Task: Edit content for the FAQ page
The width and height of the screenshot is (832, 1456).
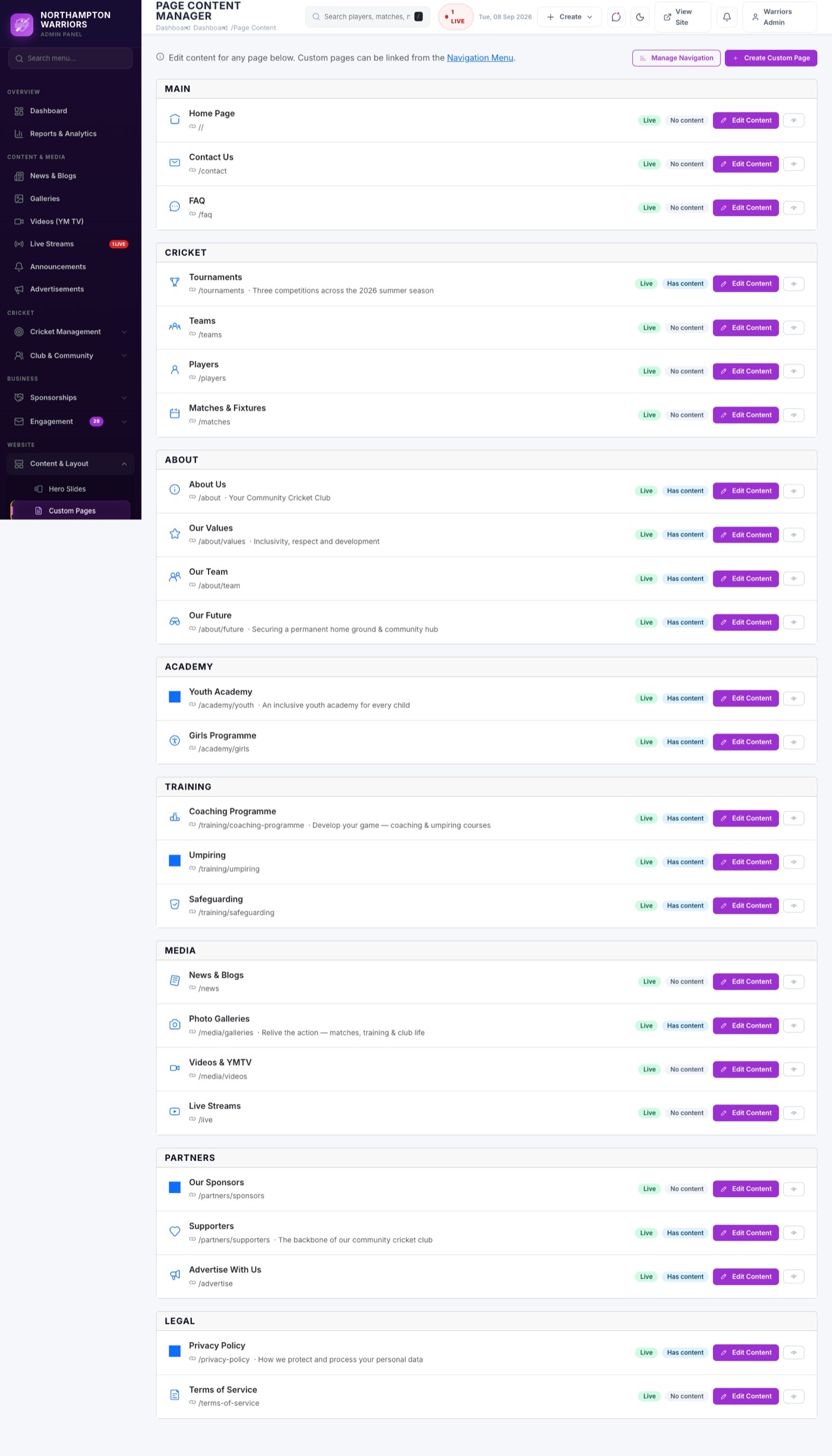Action: click(x=745, y=208)
